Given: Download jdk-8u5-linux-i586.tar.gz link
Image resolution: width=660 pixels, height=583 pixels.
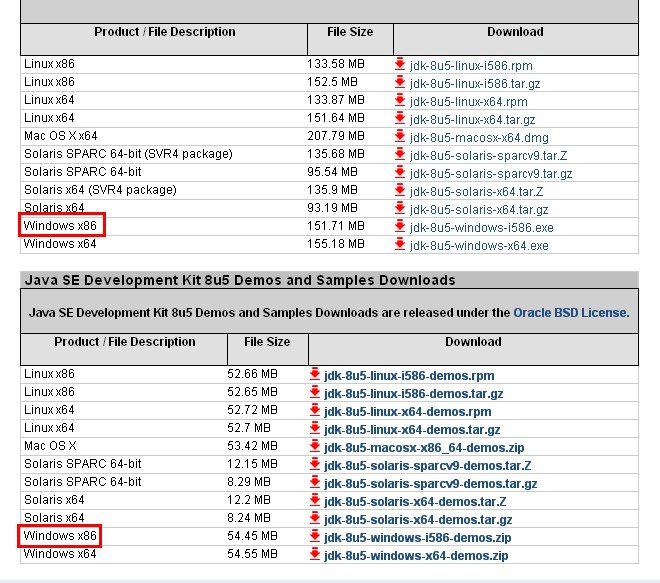Looking at the screenshot, I should tap(475, 84).
